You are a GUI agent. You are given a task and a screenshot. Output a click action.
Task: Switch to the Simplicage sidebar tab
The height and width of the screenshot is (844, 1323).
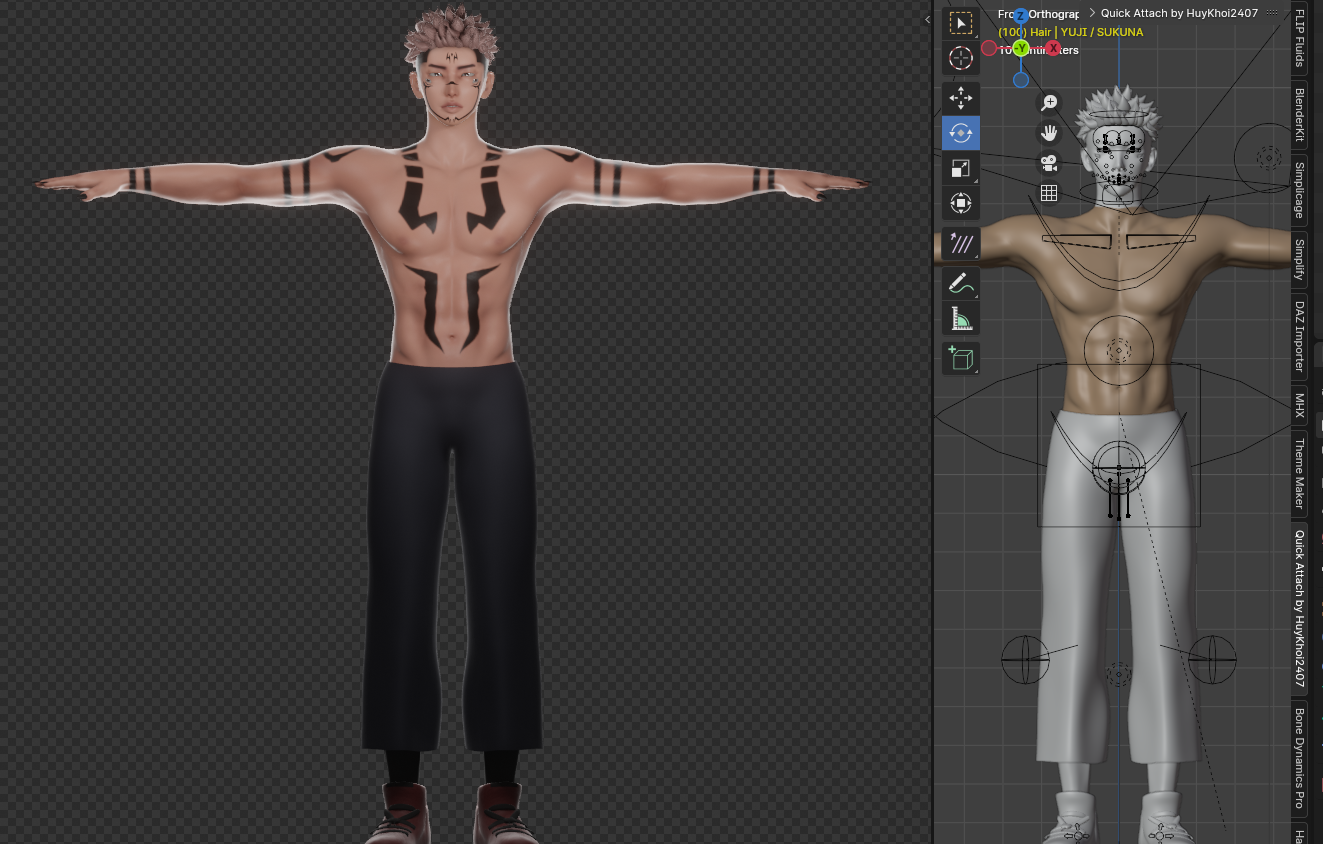[x=1299, y=190]
